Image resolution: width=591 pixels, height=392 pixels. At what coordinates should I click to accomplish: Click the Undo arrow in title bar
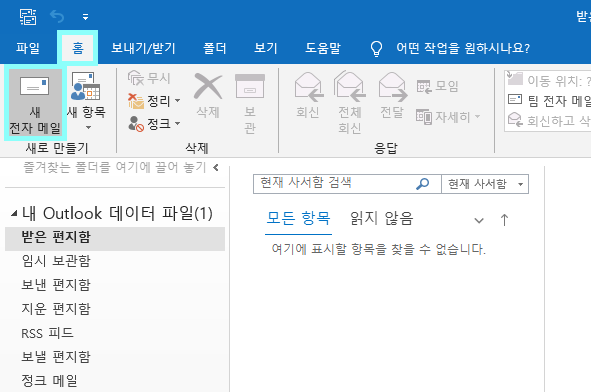click(57, 17)
